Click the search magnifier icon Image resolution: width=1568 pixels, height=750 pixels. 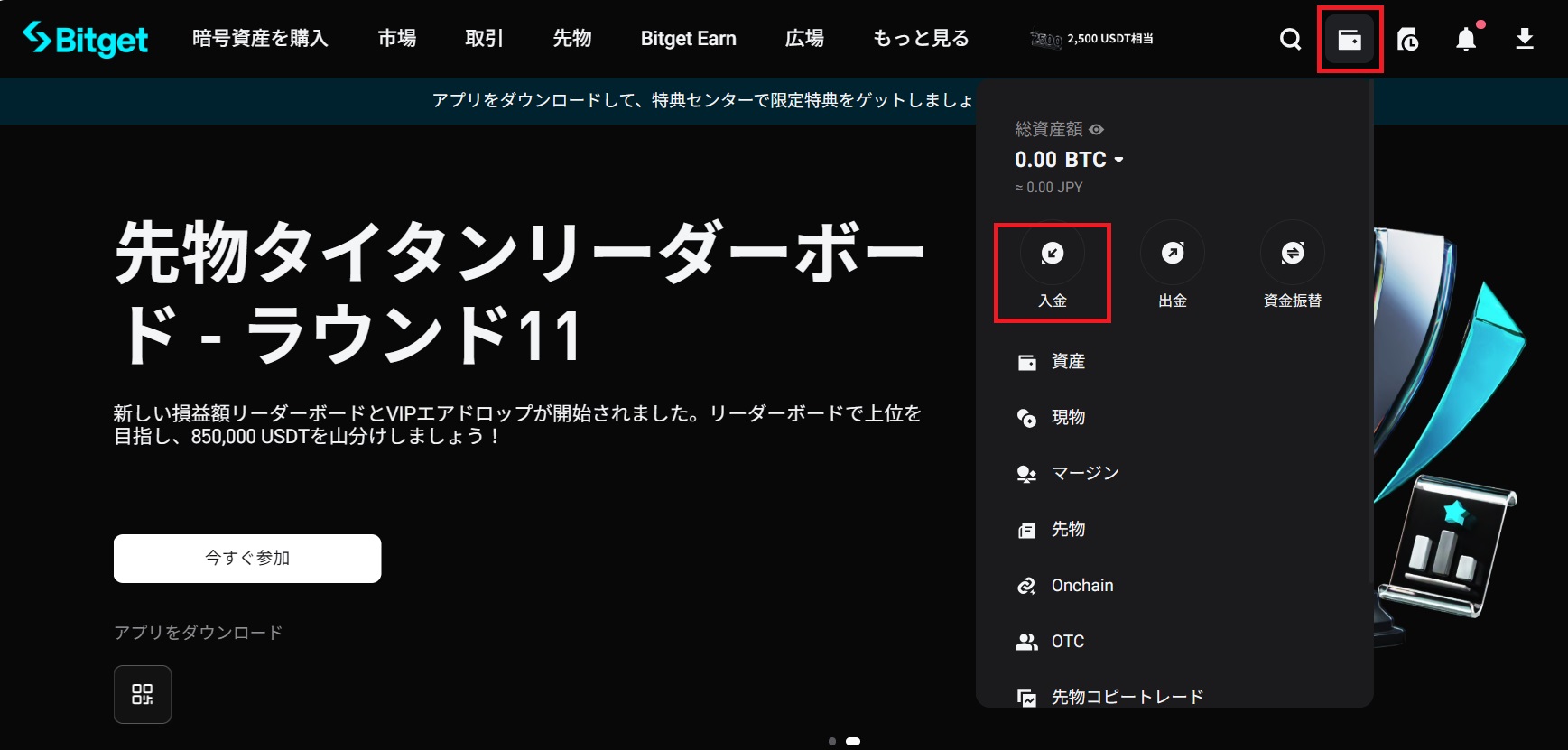point(1290,39)
